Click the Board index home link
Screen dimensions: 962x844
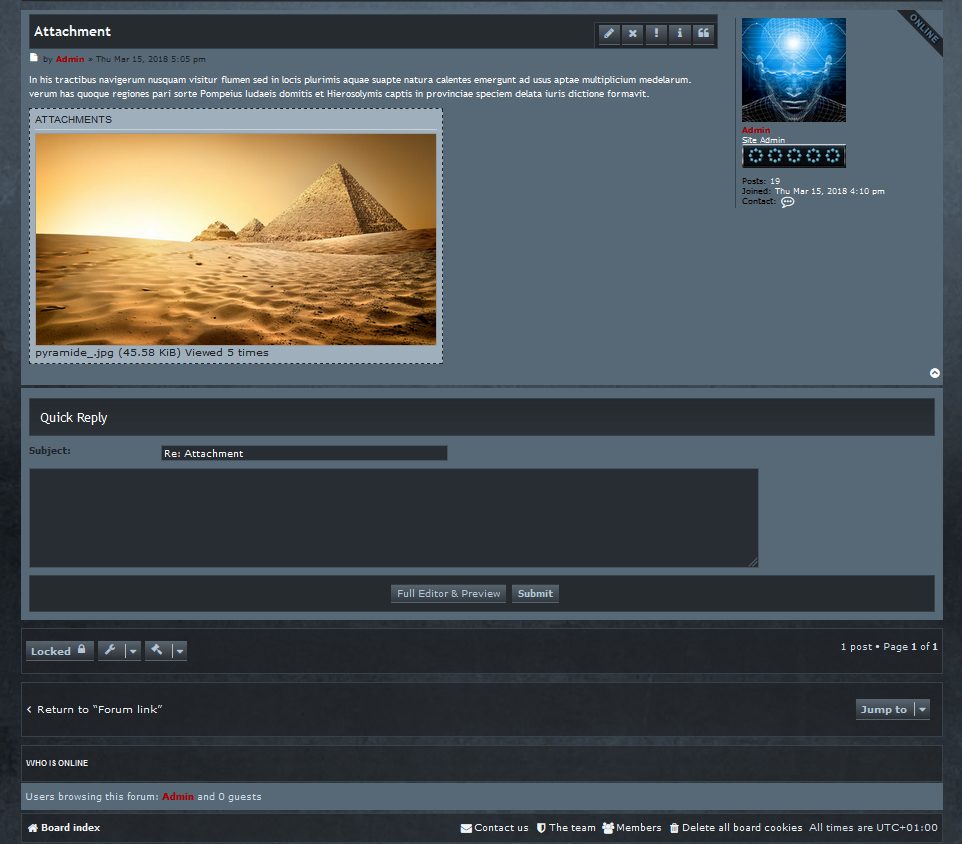tap(64, 828)
